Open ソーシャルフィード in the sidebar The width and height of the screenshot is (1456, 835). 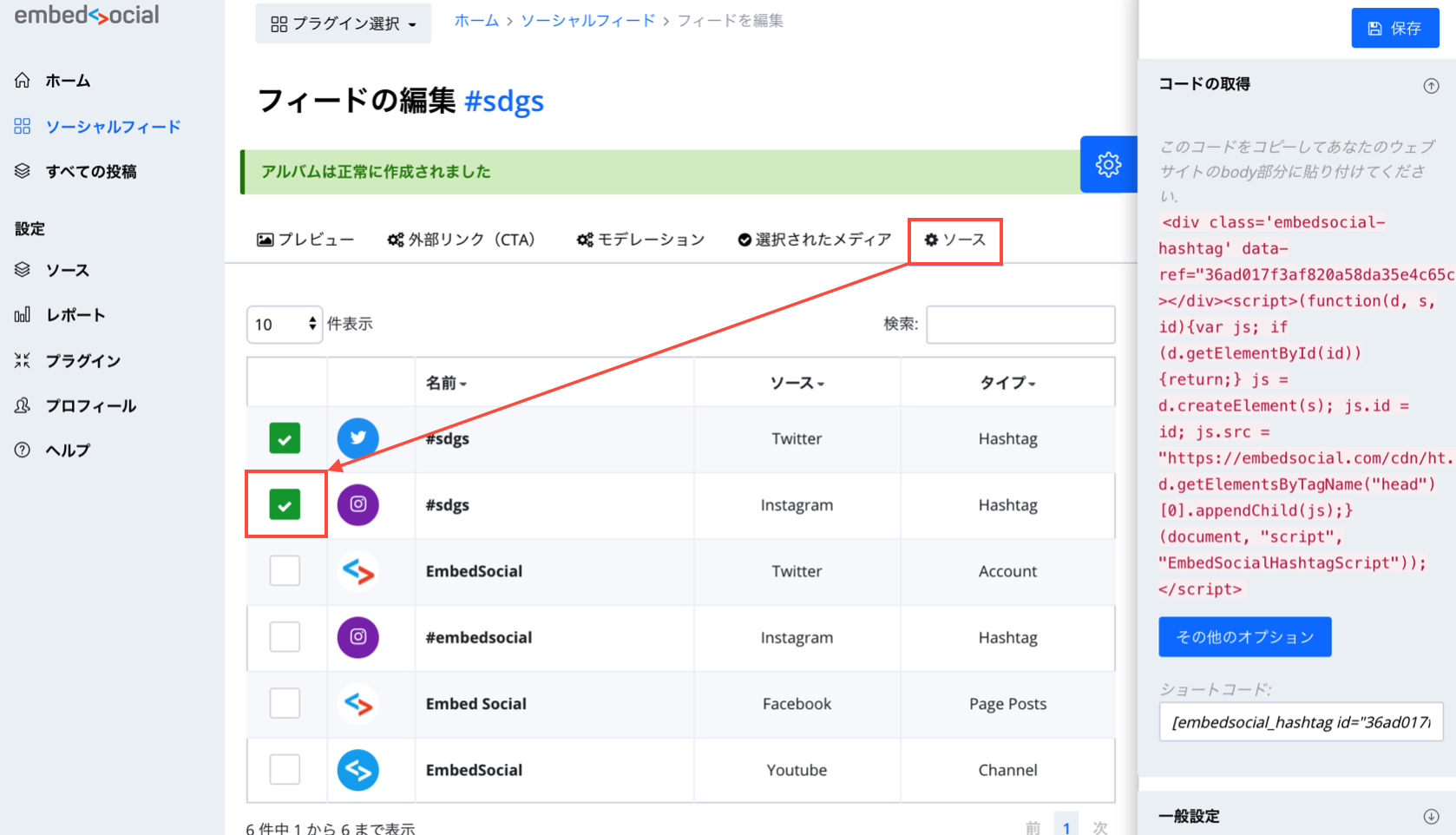[113, 127]
